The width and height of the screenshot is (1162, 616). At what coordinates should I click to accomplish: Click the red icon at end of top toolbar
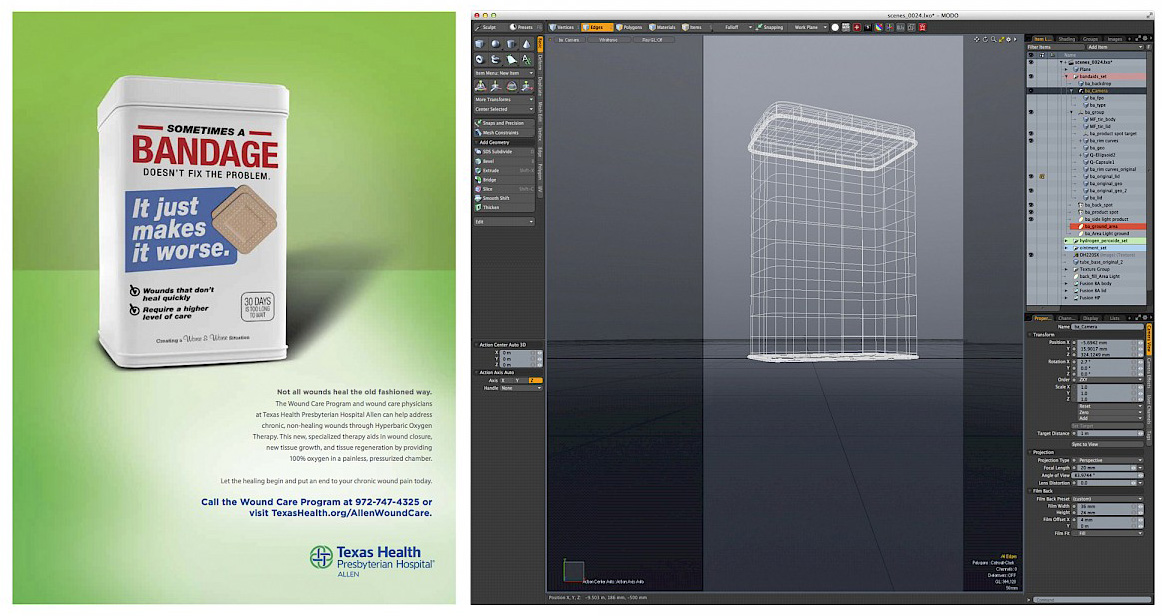pyautogui.click(x=923, y=27)
